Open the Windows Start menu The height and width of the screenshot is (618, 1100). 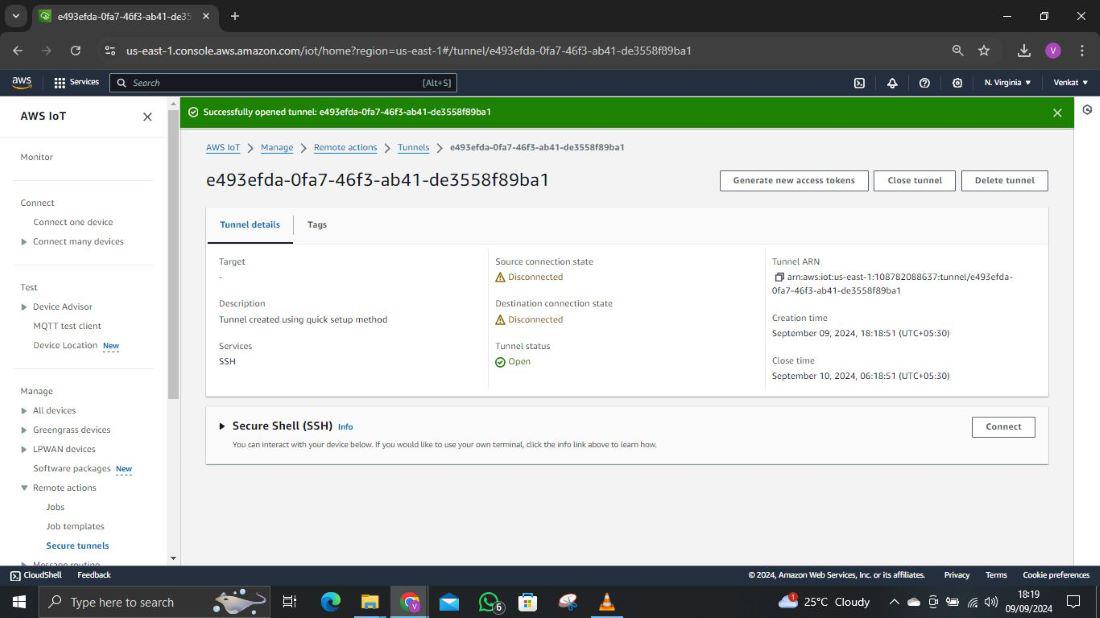coord(19,602)
